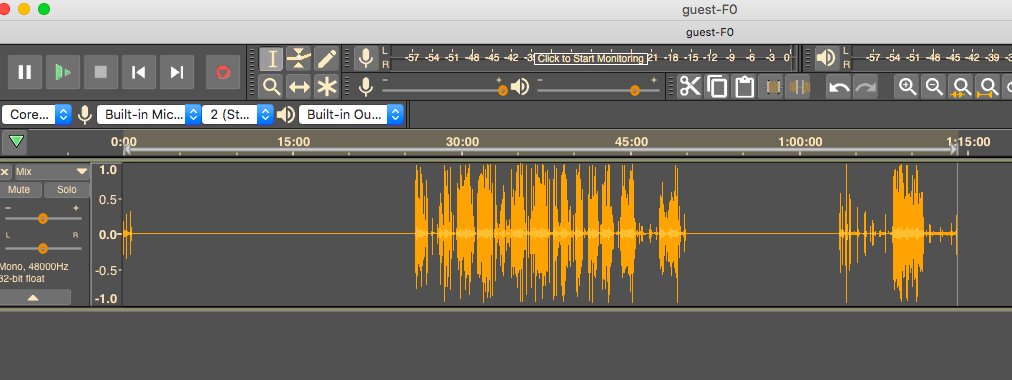Solo the Mix track
The image size is (1012, 380).
[66, 190]
